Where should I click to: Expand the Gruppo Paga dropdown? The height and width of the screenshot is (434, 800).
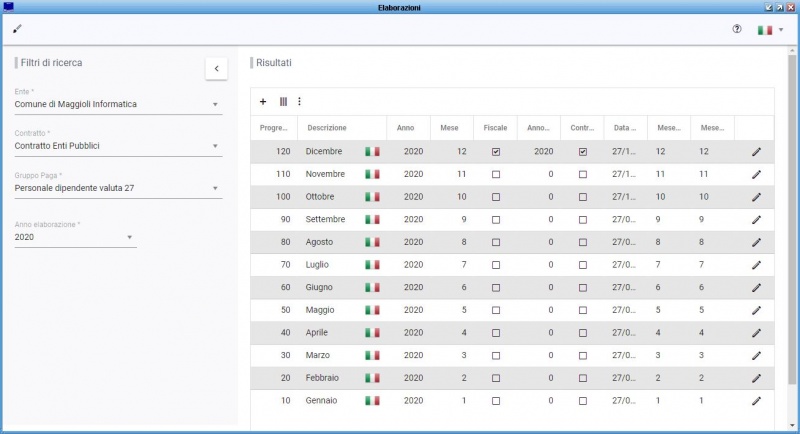pos(215,188)
